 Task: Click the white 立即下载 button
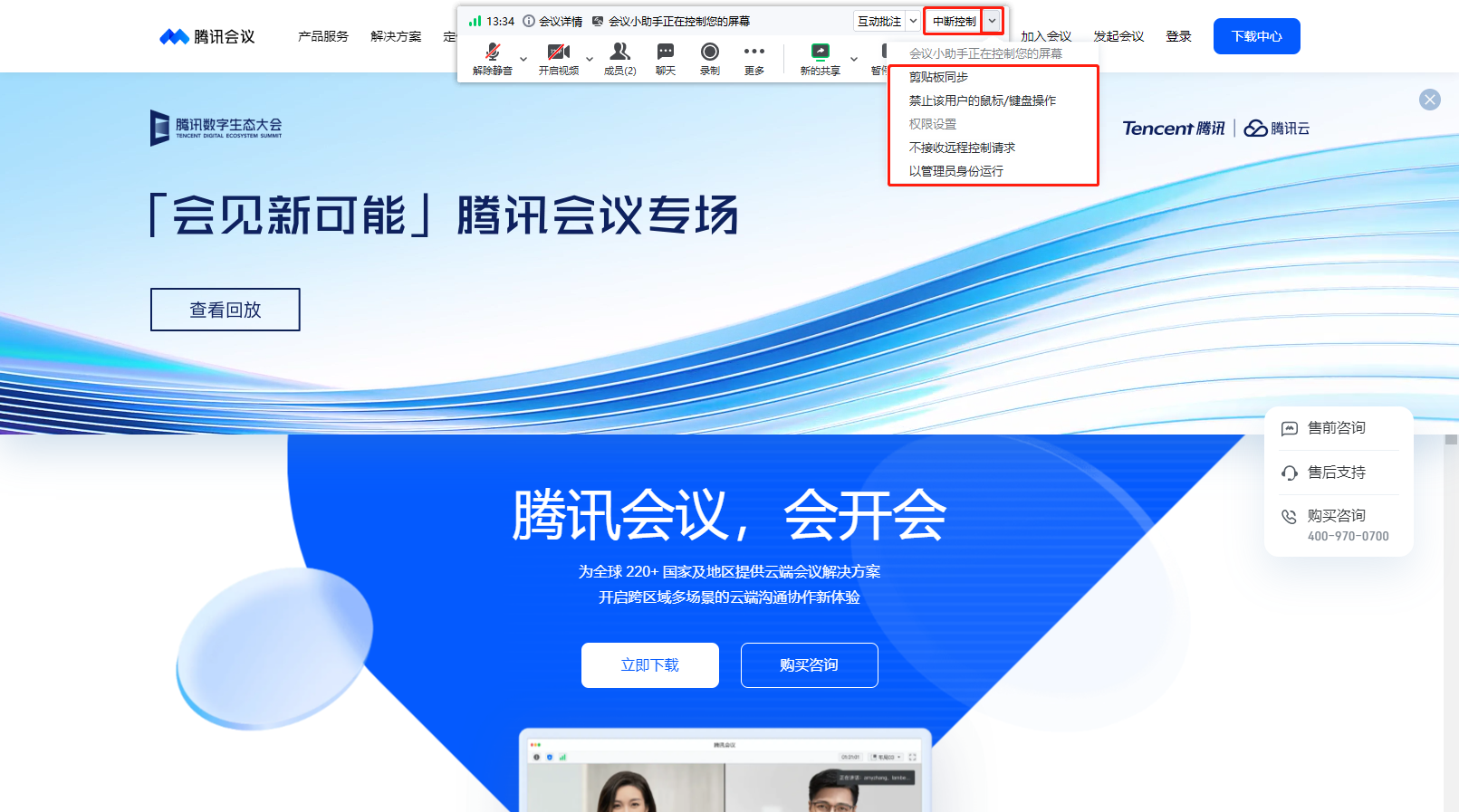(650, 665)
